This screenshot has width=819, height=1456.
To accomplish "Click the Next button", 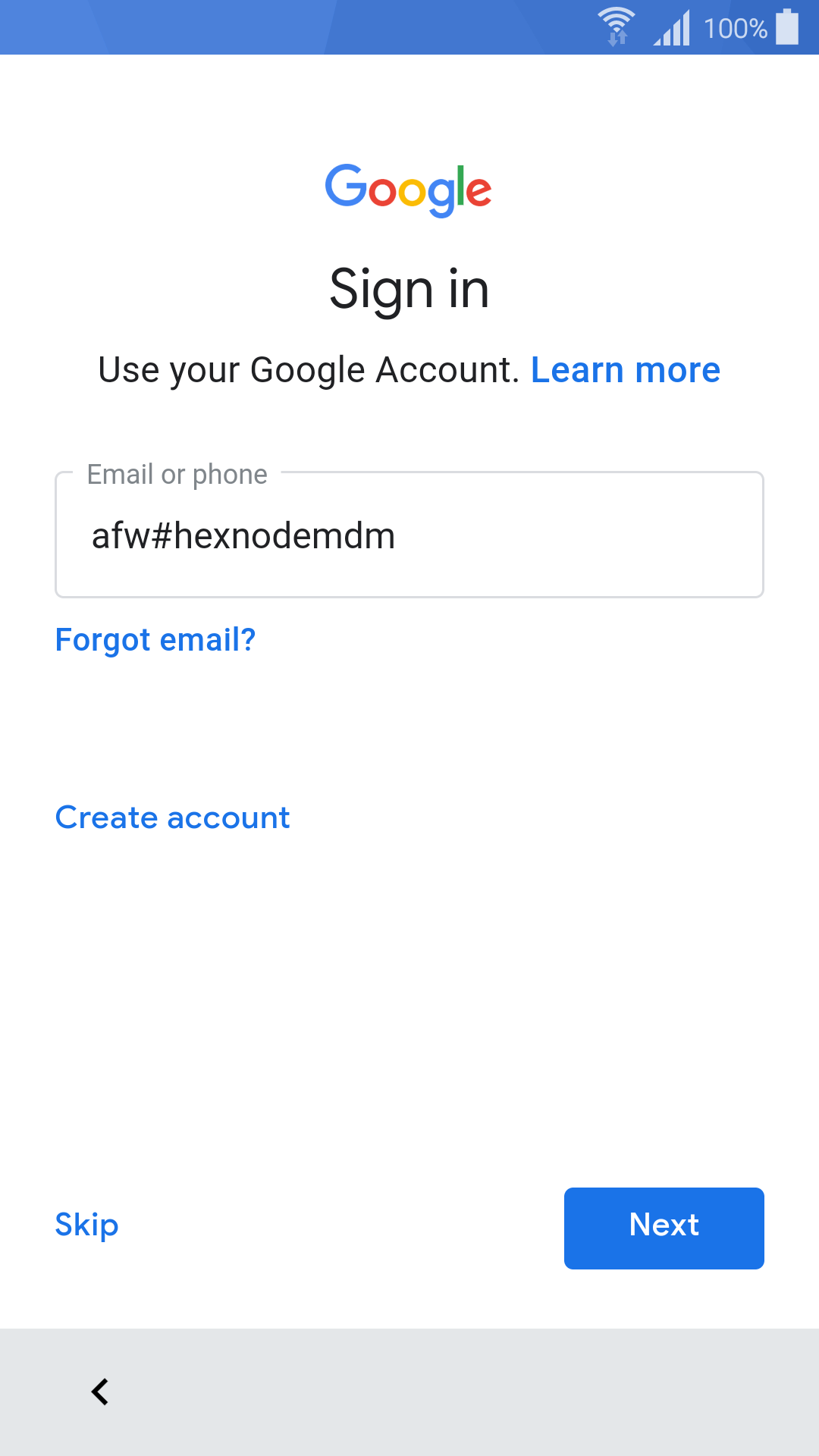I will [x=664, y=1228].
